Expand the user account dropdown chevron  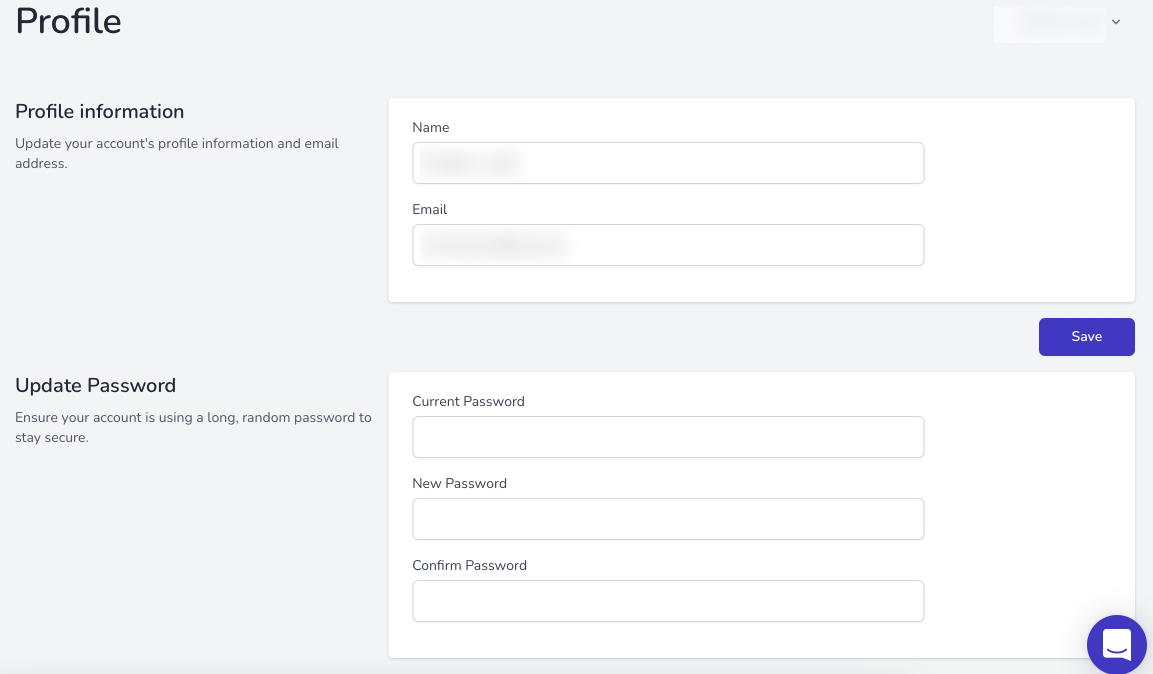(1115, 22)
